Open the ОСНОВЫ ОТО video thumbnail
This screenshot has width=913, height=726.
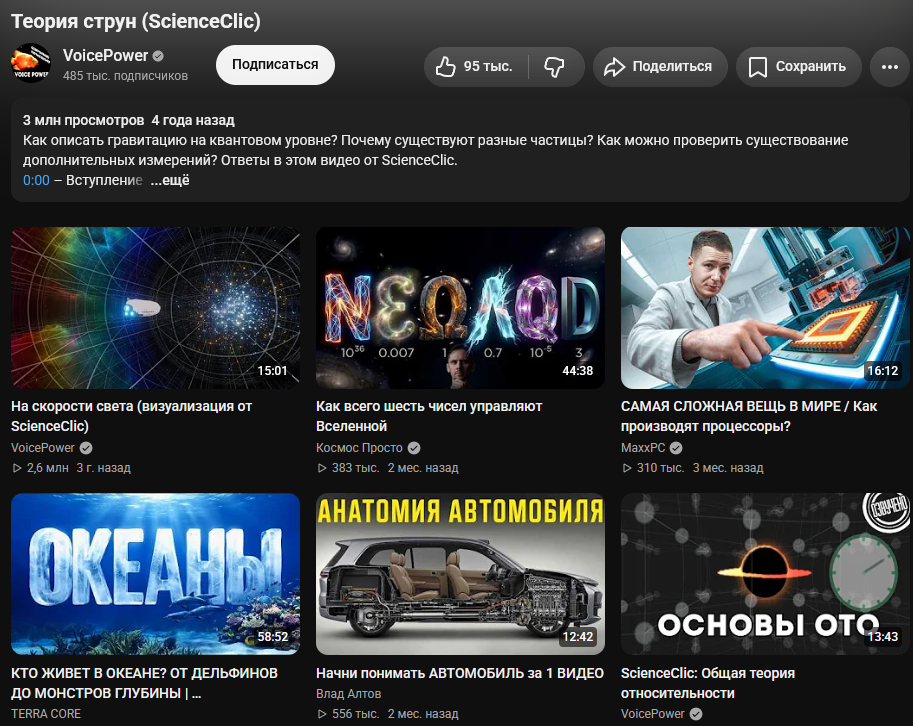pyautogui.click(x=765, y=574)
